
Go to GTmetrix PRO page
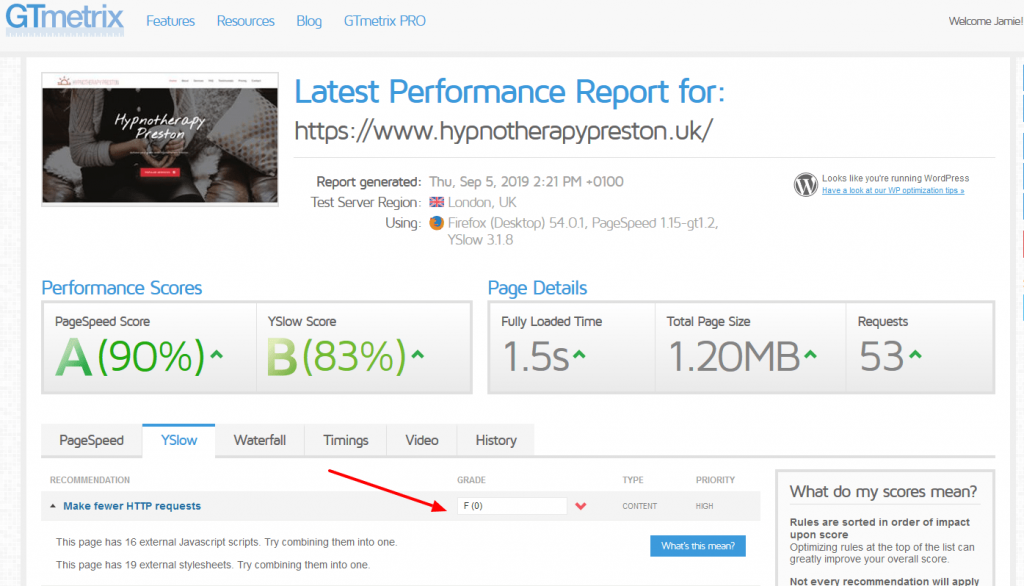click(x=384, y=21)
